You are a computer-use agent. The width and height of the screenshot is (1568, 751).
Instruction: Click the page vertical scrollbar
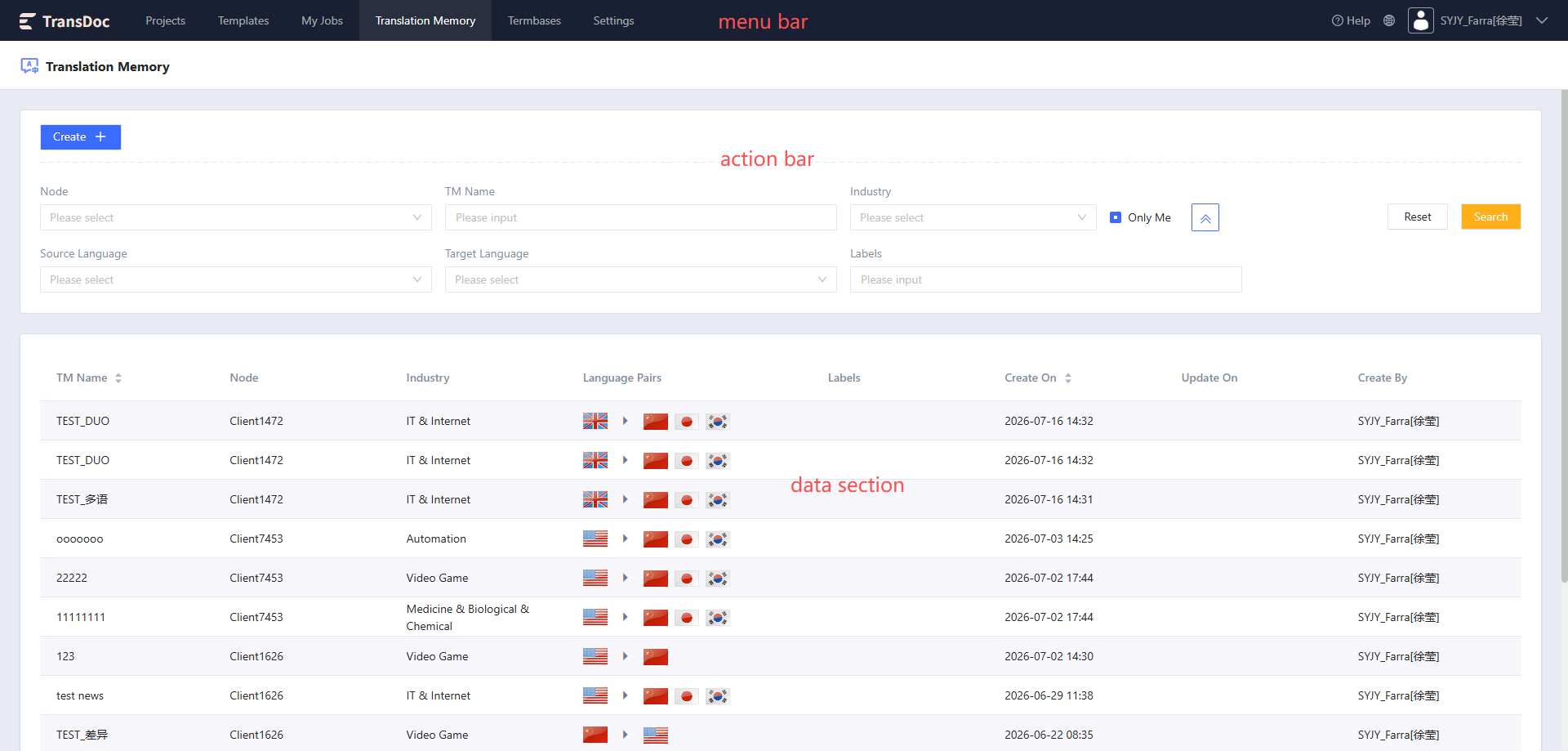pyautogui.click(x=1564, y=335)
